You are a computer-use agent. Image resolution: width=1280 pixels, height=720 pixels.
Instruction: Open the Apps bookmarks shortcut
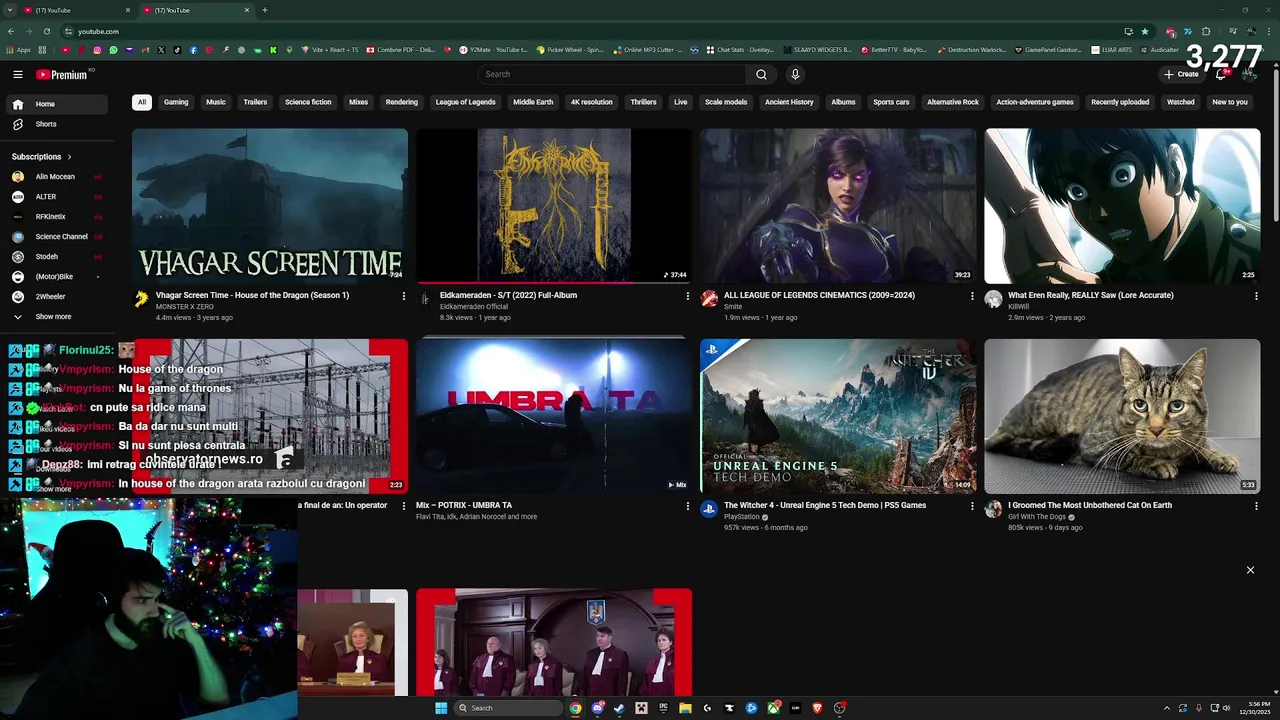tap(19, 49)
